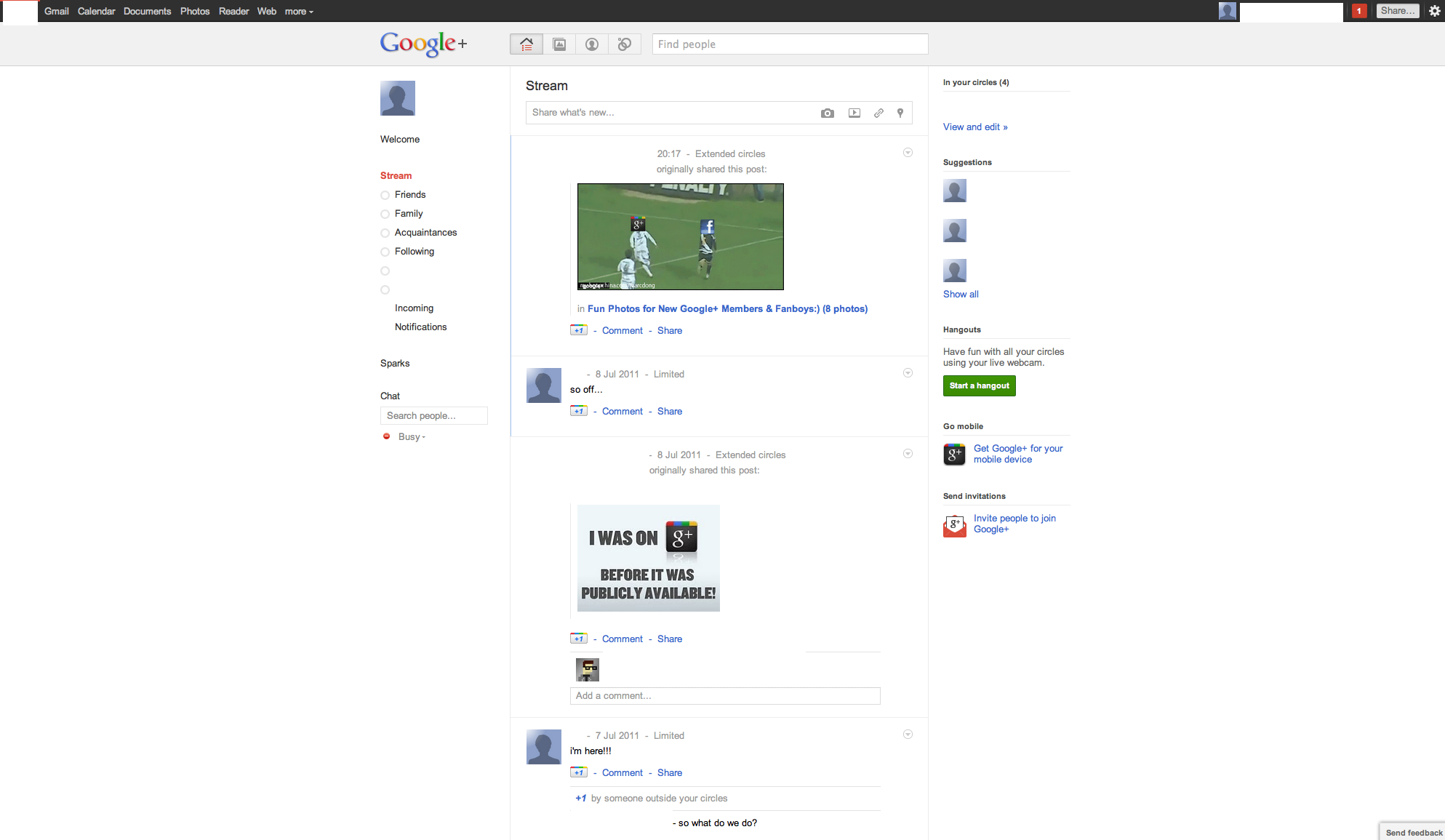Image resolution: width=1445 pixels, height=840 pixels.
Task: Click Invite people to join Google+
Action: pyautogui.click(x=1014, y=524)
